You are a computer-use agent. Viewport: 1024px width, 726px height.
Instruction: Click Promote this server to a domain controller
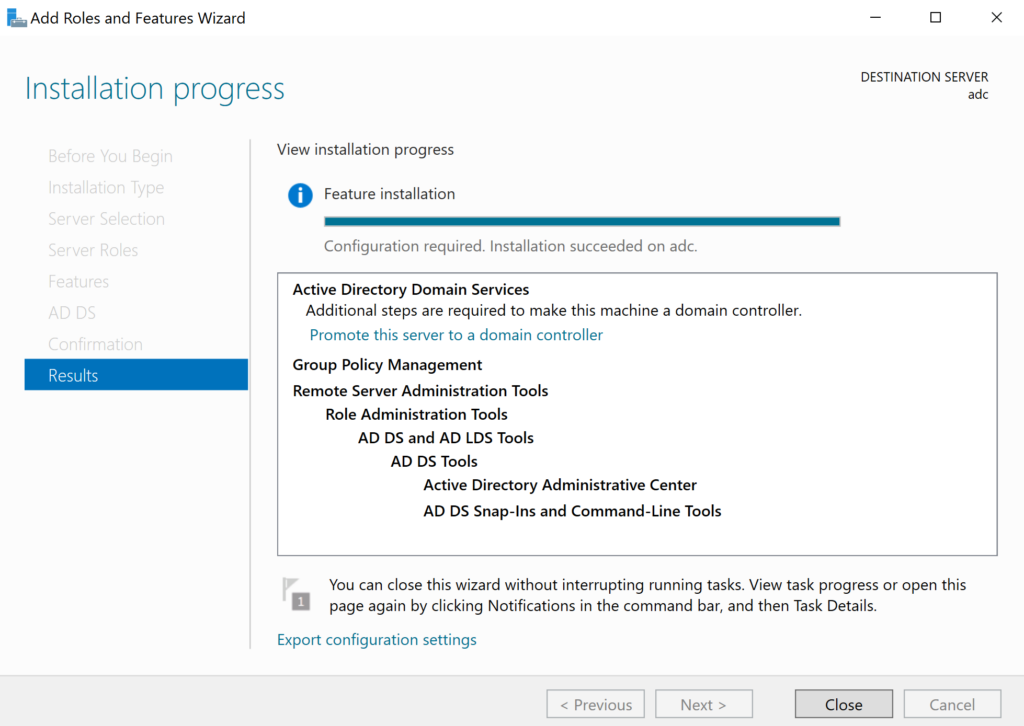[456, 335]
